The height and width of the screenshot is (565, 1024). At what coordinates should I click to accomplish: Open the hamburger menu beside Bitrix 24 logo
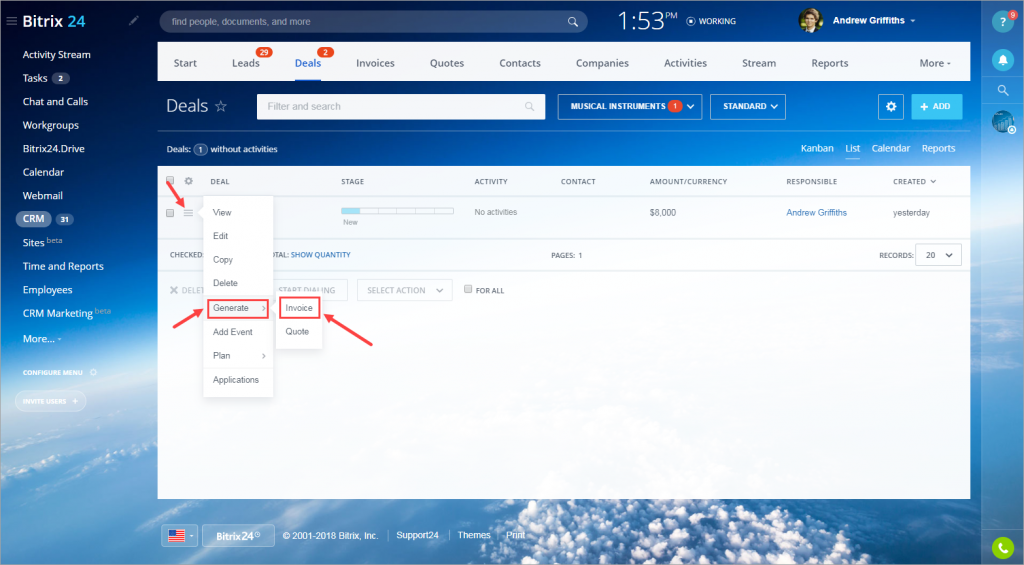click(11, 21)
